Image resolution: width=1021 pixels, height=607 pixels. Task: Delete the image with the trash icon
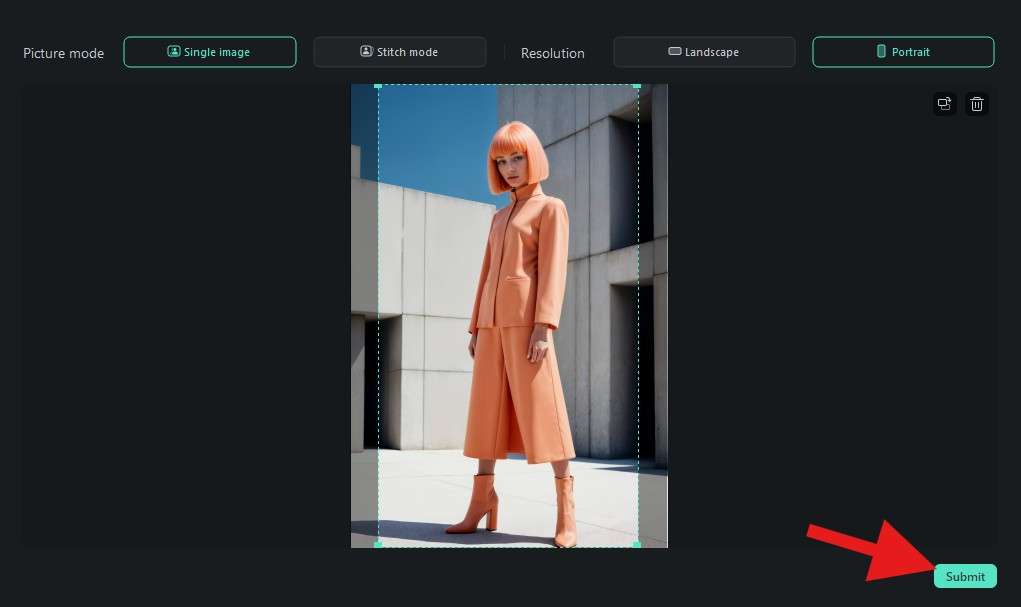tap(977, 104)
